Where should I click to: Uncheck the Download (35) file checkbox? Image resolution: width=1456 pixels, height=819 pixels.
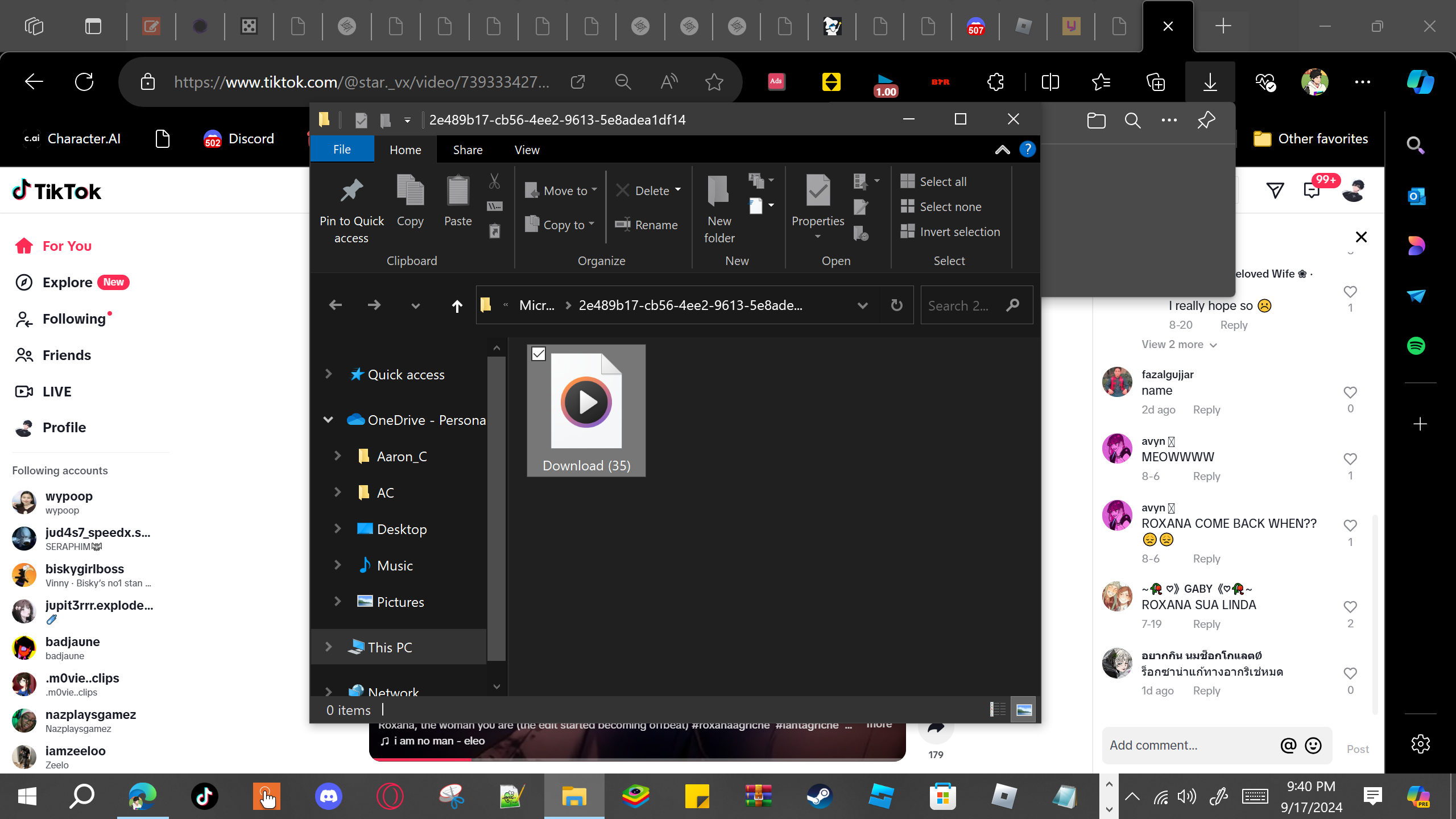coord(539,354)
